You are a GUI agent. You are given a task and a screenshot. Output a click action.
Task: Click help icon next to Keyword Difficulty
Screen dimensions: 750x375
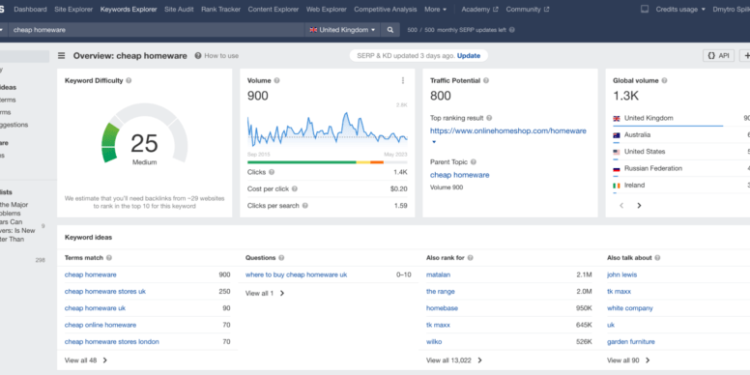click(x=129, y=81)
